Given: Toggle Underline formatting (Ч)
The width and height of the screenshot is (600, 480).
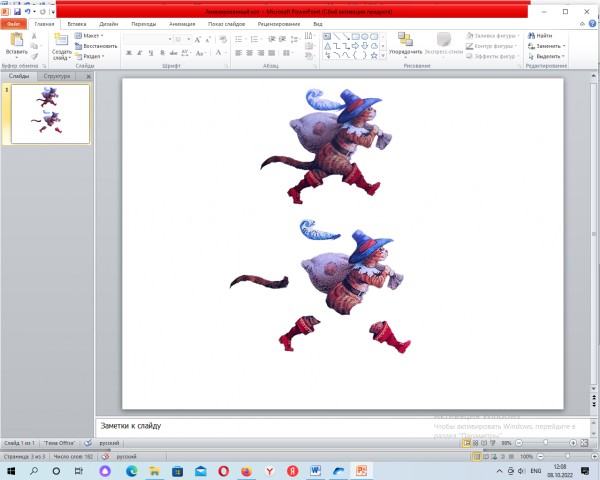Looking at the screenshot, I should [x=151, y=53].
